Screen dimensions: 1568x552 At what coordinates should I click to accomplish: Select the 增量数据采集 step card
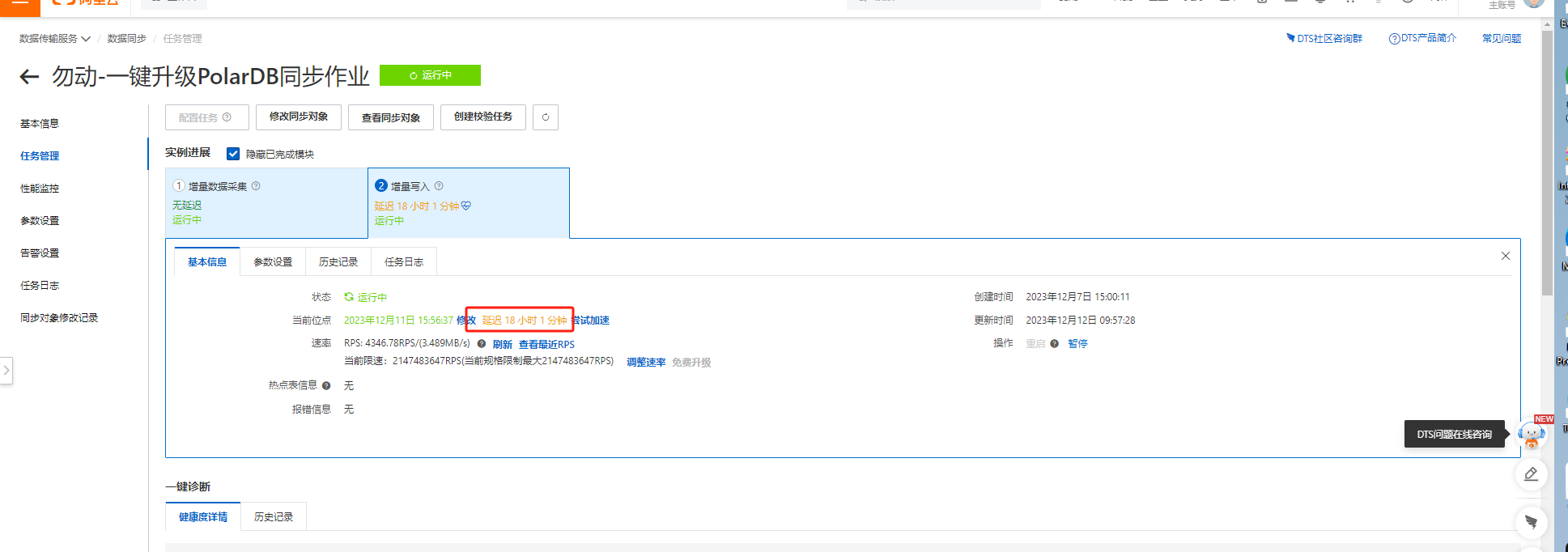pos(266,203)
